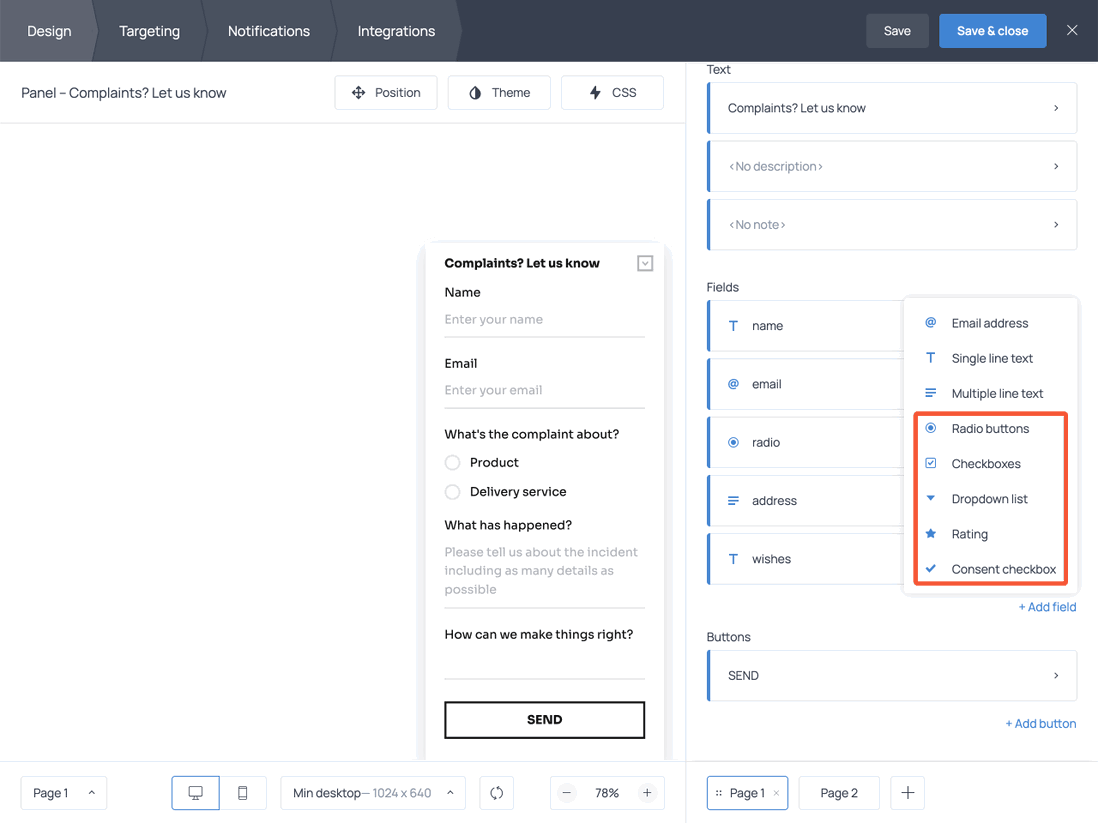Viewport: 1098px width, 823px height.
Task: Refresh the widget preview
Action: [496, 792]
